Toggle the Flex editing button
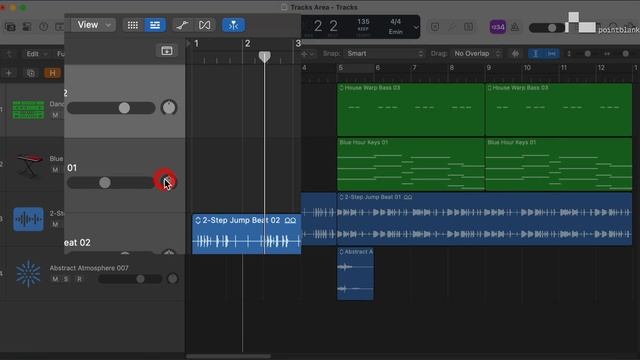Viewport: 640px width, 360px height. (204, 25)
